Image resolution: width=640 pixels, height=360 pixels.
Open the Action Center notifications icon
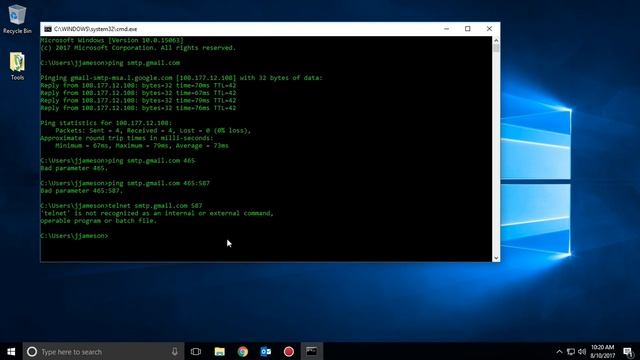[x=629, y=351]
